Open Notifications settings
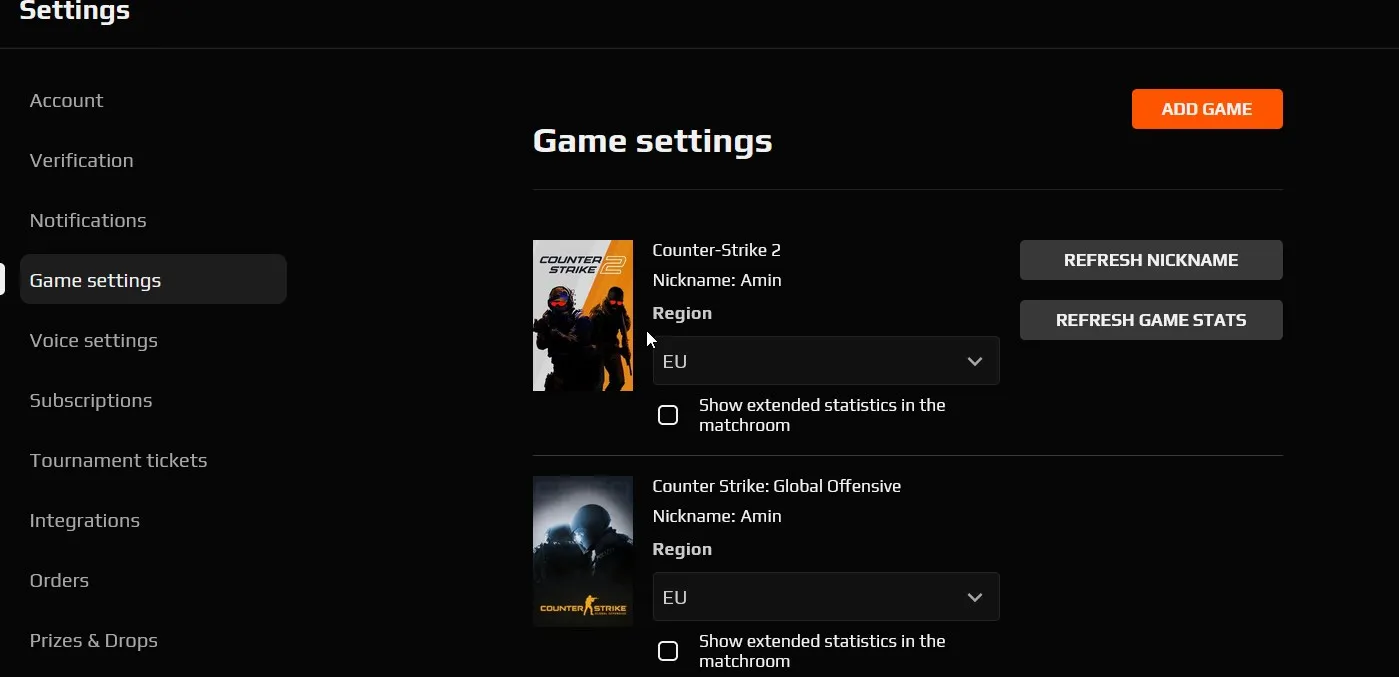This screenshot has height=677, width=1399. coord(88,220)
